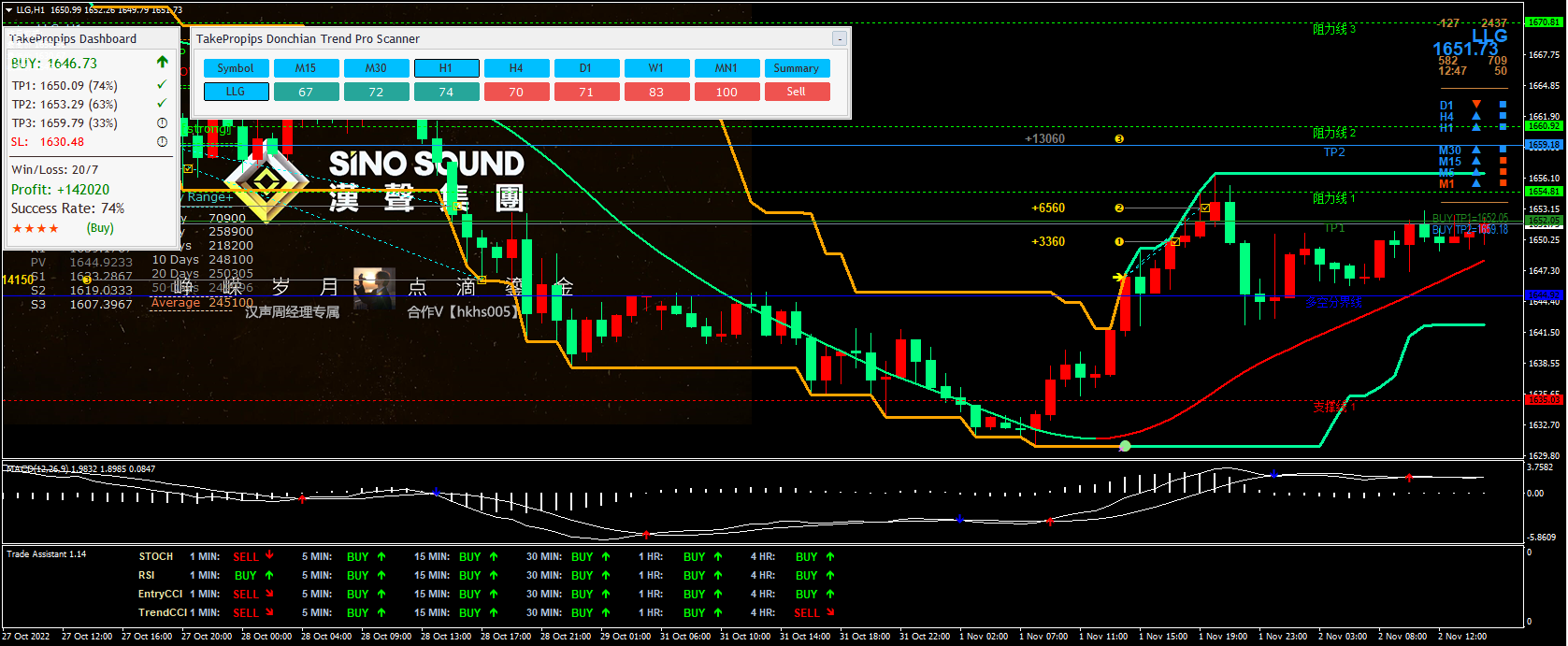Click the M30 value 72 cell

(x=376, y=92)
